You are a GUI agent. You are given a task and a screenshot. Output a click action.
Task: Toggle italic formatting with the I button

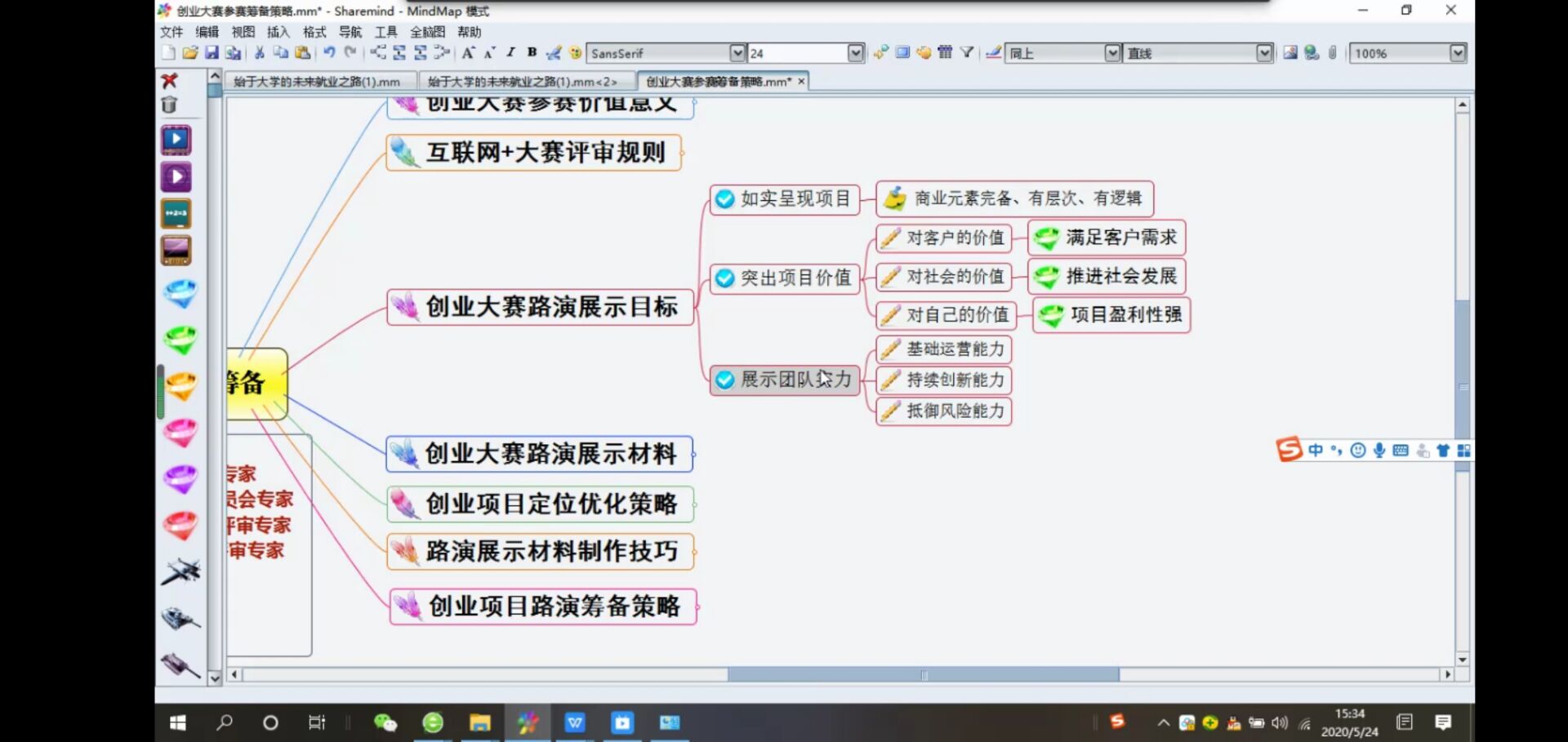511,53
